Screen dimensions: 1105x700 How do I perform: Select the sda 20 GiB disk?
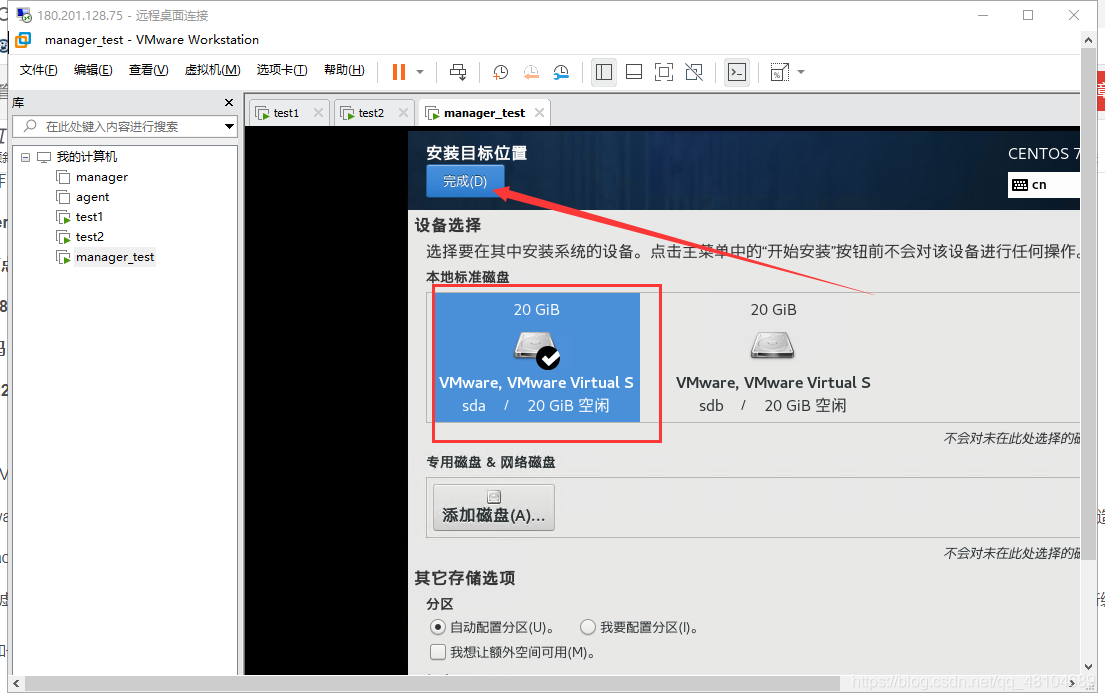pyautogui.click(x=536, y=357)
